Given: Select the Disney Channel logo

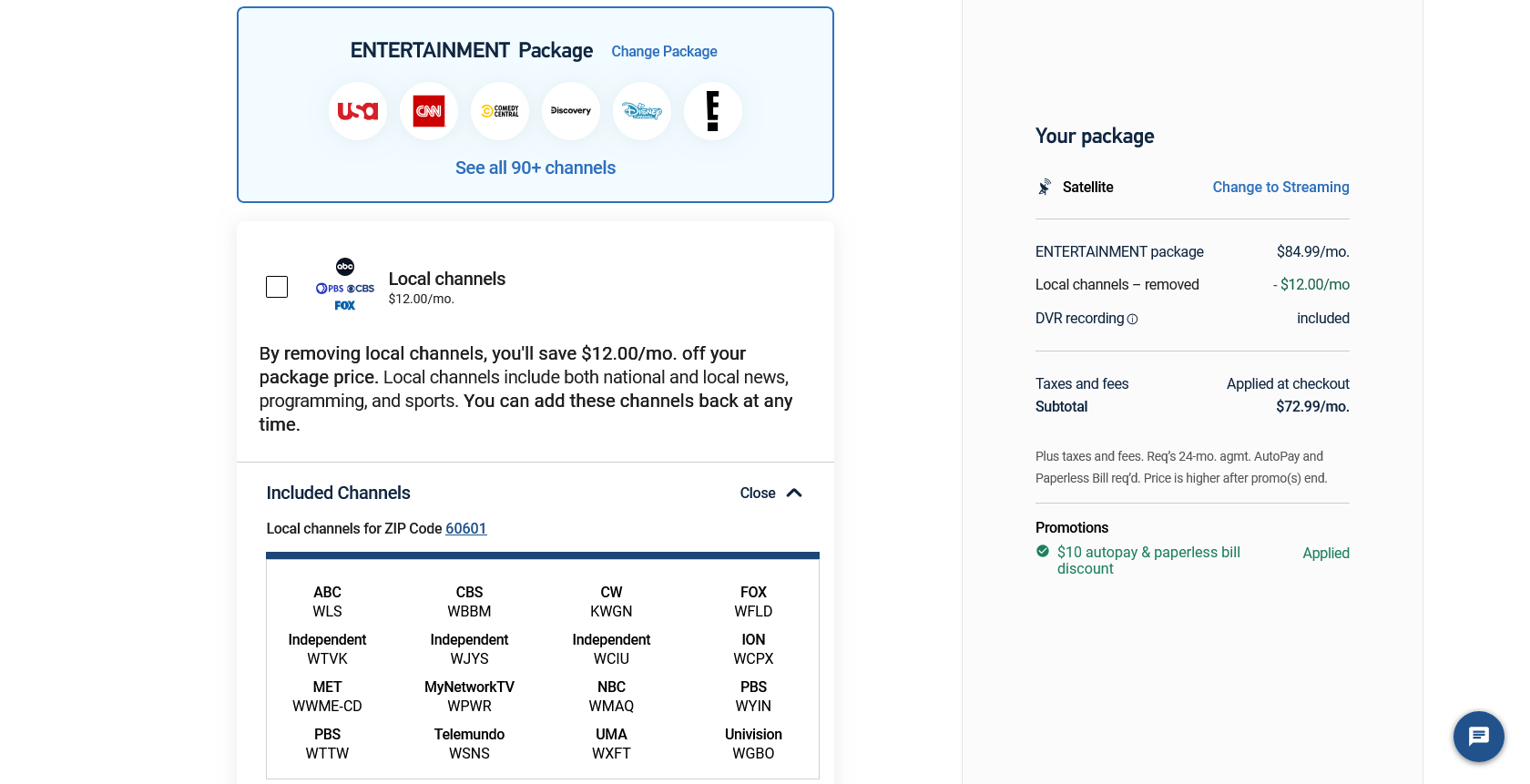Looking at the screenshot, I should coord(642,111).
